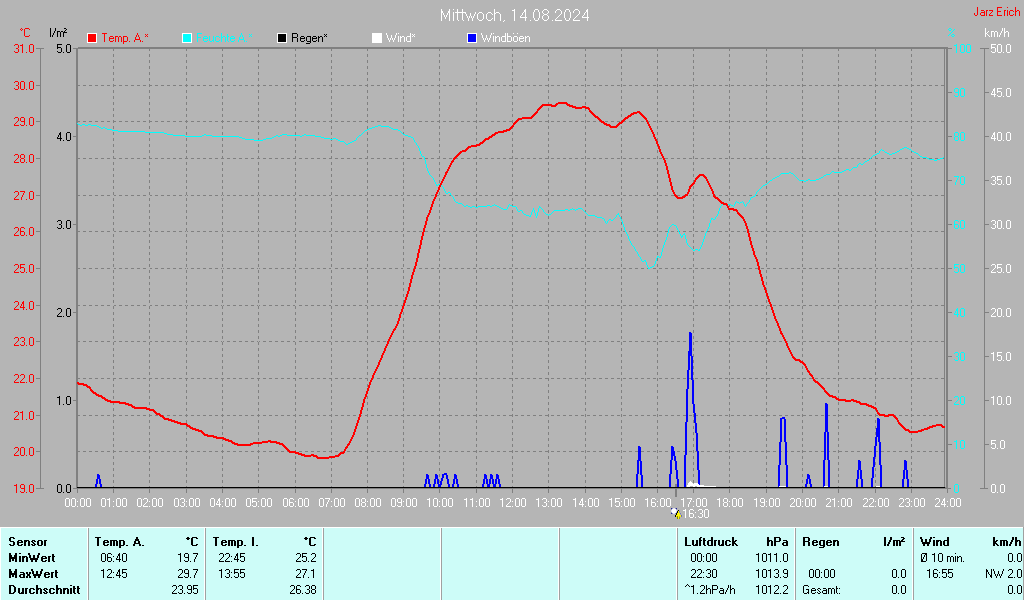1024x600 pixels.
Task: Click the 'Regen' table column header
Action: [x=820, y=542]
